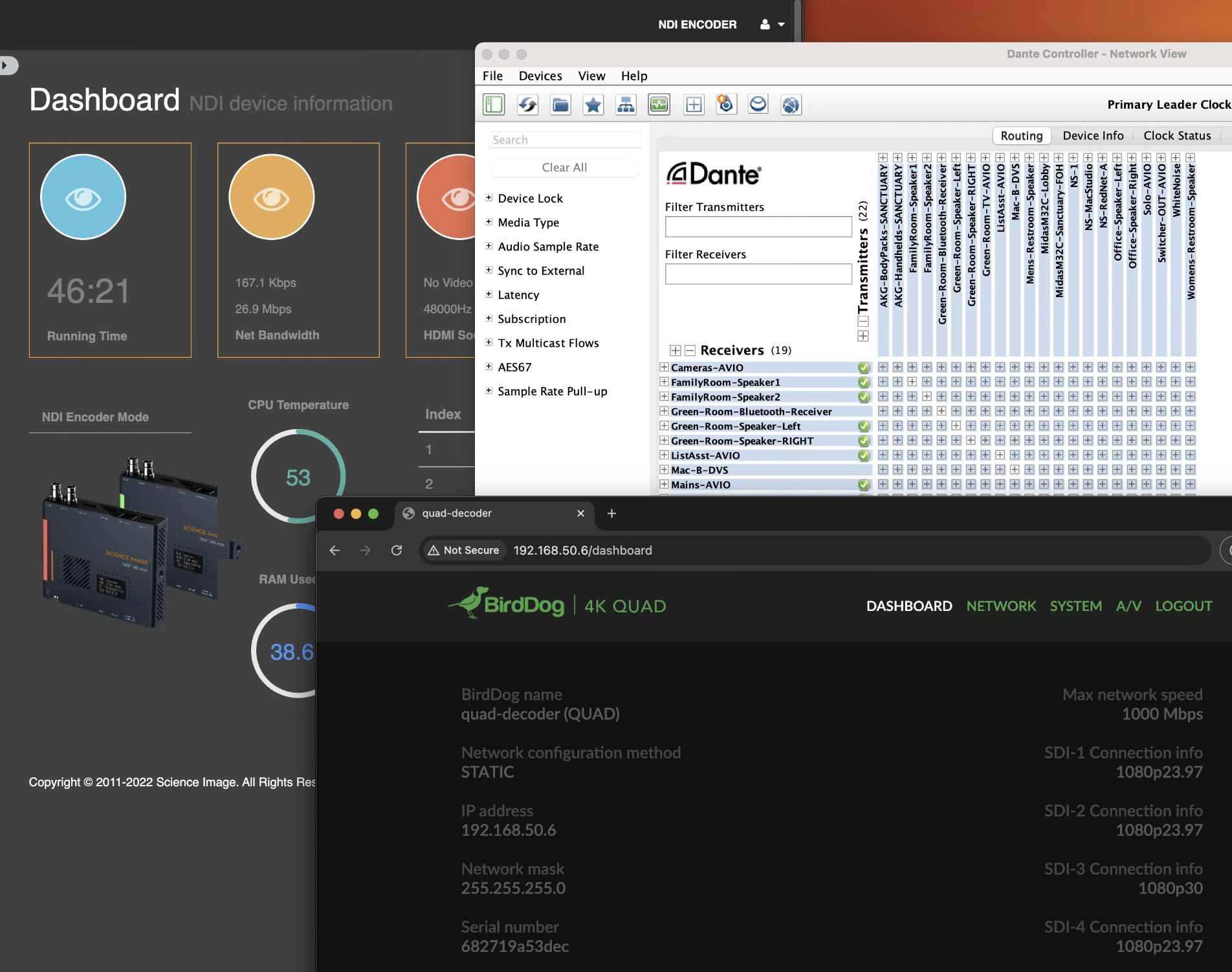Expand the AES67 filter section
The width and height of the screenshot is (1232, 972).
(489, 366)
